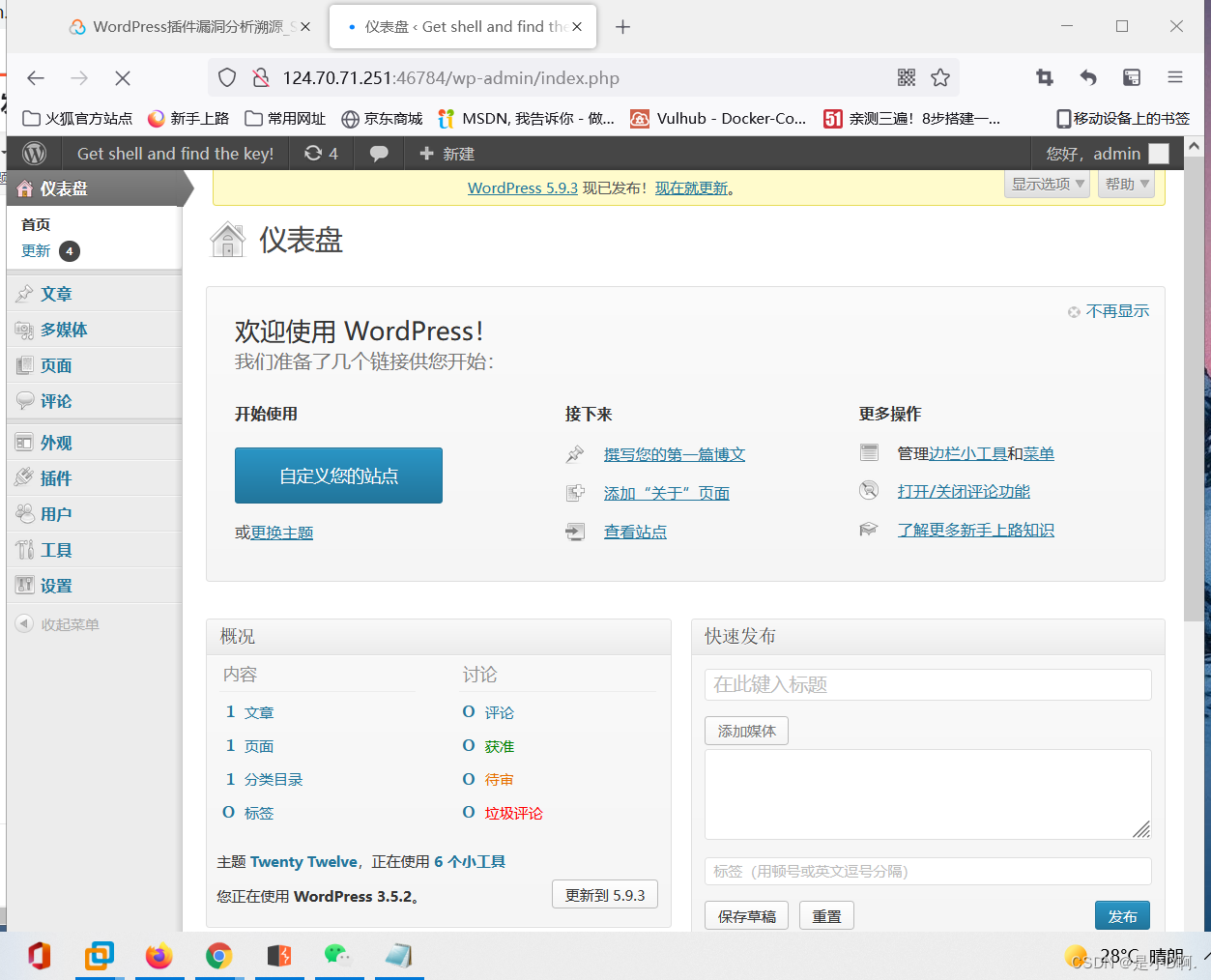1211x980 pixels.
Task: Click the Twenty Twelve theme link
Action: pyautogui.click(x=303, y=861)
